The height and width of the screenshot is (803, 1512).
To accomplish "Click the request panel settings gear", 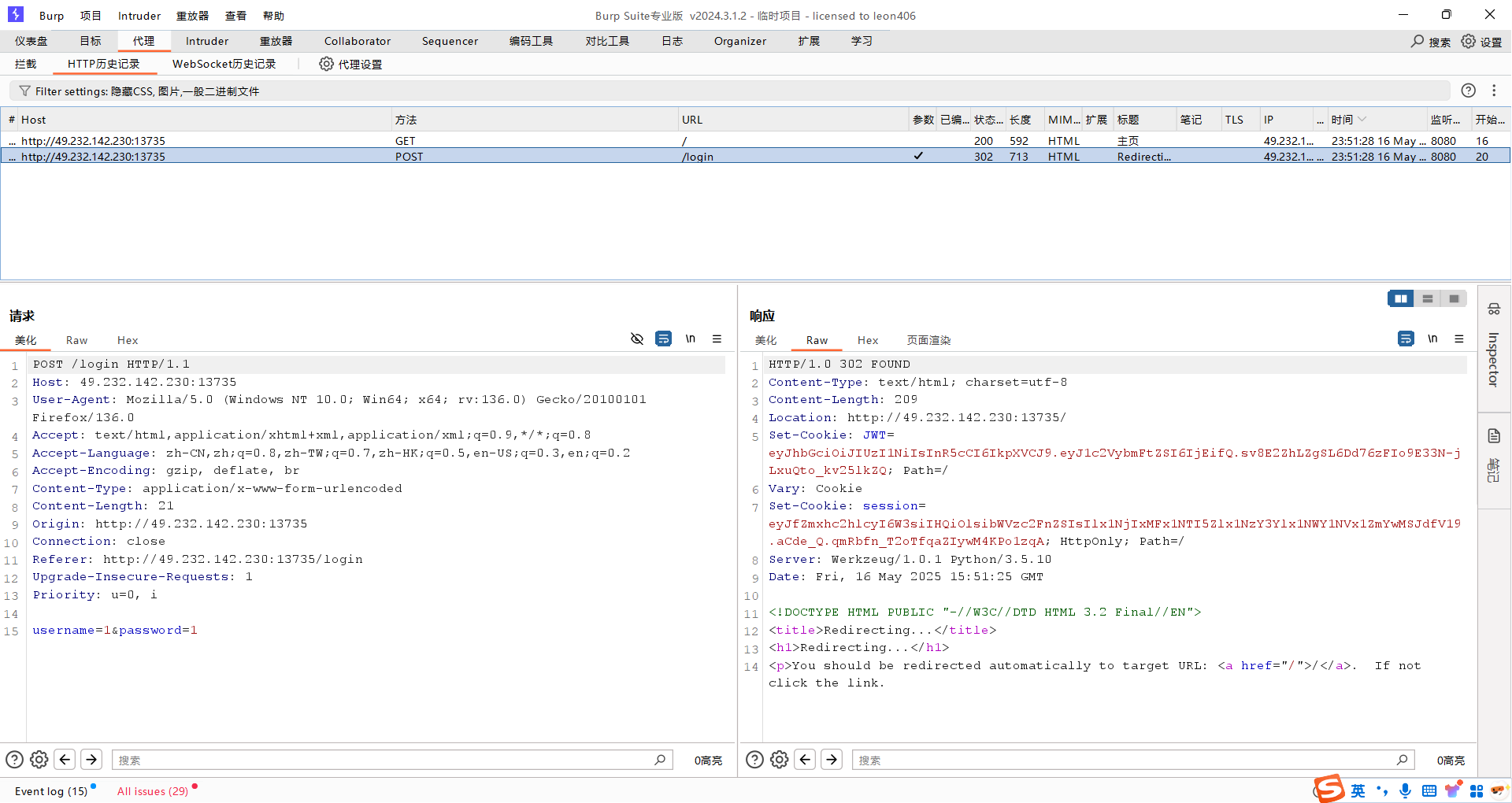I will [x=39, y=760].
